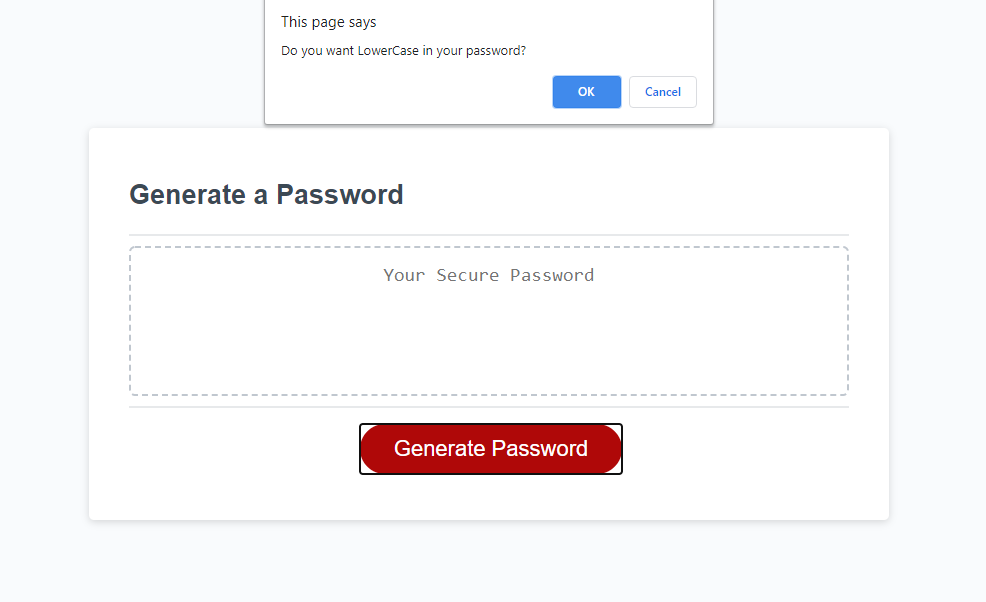Trigger password generation with the red button
This screenshot has width=986, height=602.
(x=490, y=448)
